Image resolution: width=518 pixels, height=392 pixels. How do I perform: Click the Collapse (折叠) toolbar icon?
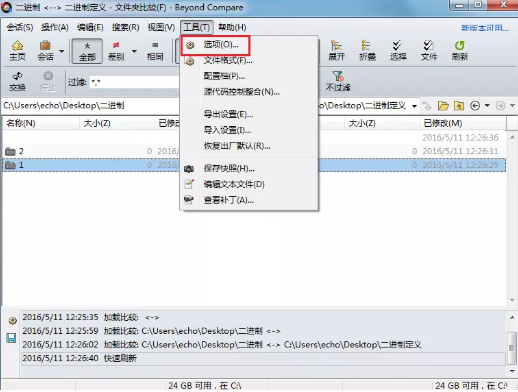(367, 51)
